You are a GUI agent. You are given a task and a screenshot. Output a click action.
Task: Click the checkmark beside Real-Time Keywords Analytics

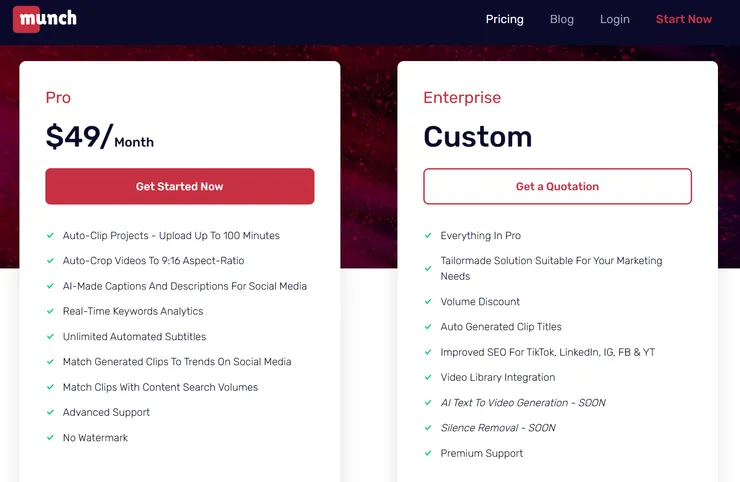[50, 311]
